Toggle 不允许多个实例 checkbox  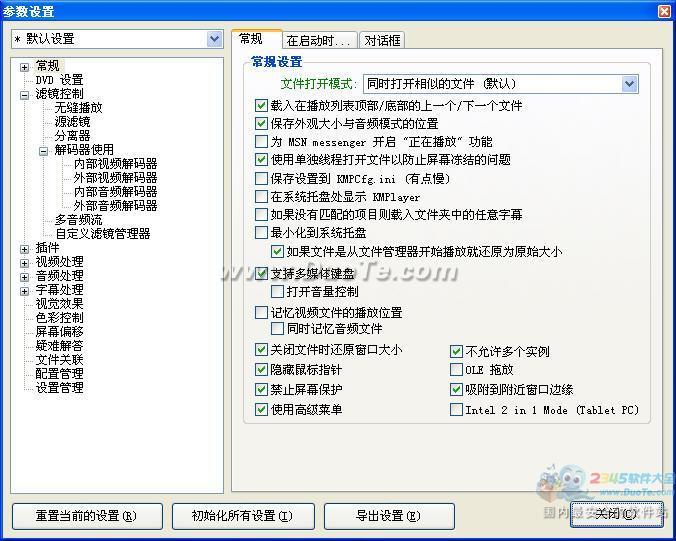[456, 352]
